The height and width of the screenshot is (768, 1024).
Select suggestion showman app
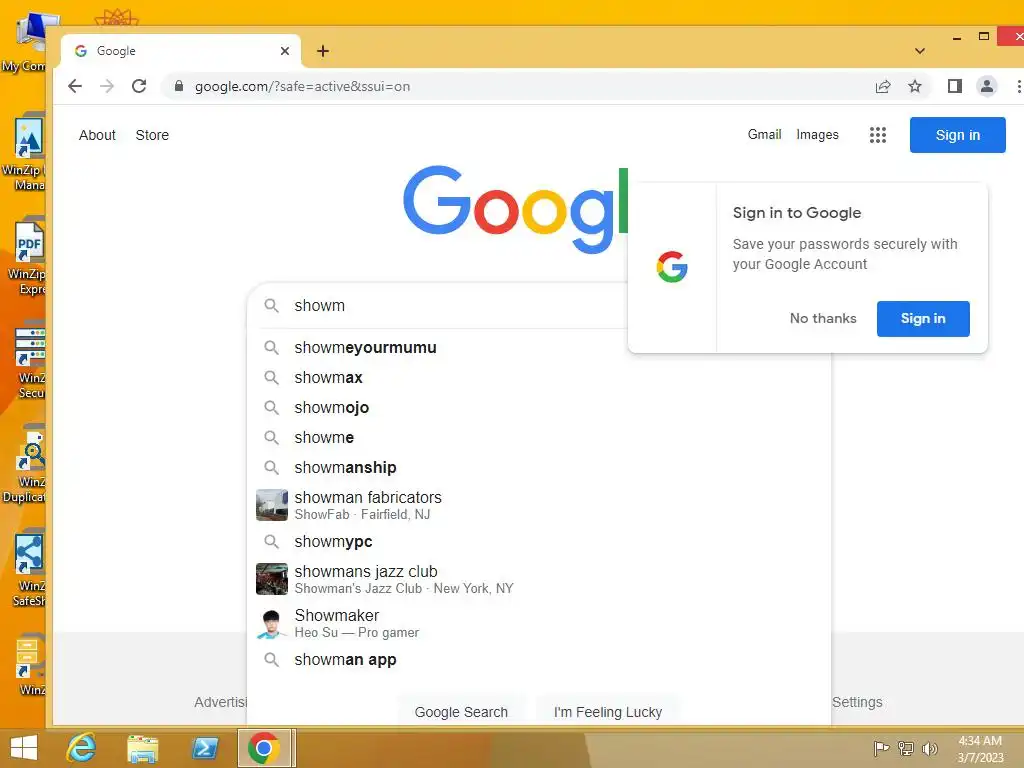538,660
